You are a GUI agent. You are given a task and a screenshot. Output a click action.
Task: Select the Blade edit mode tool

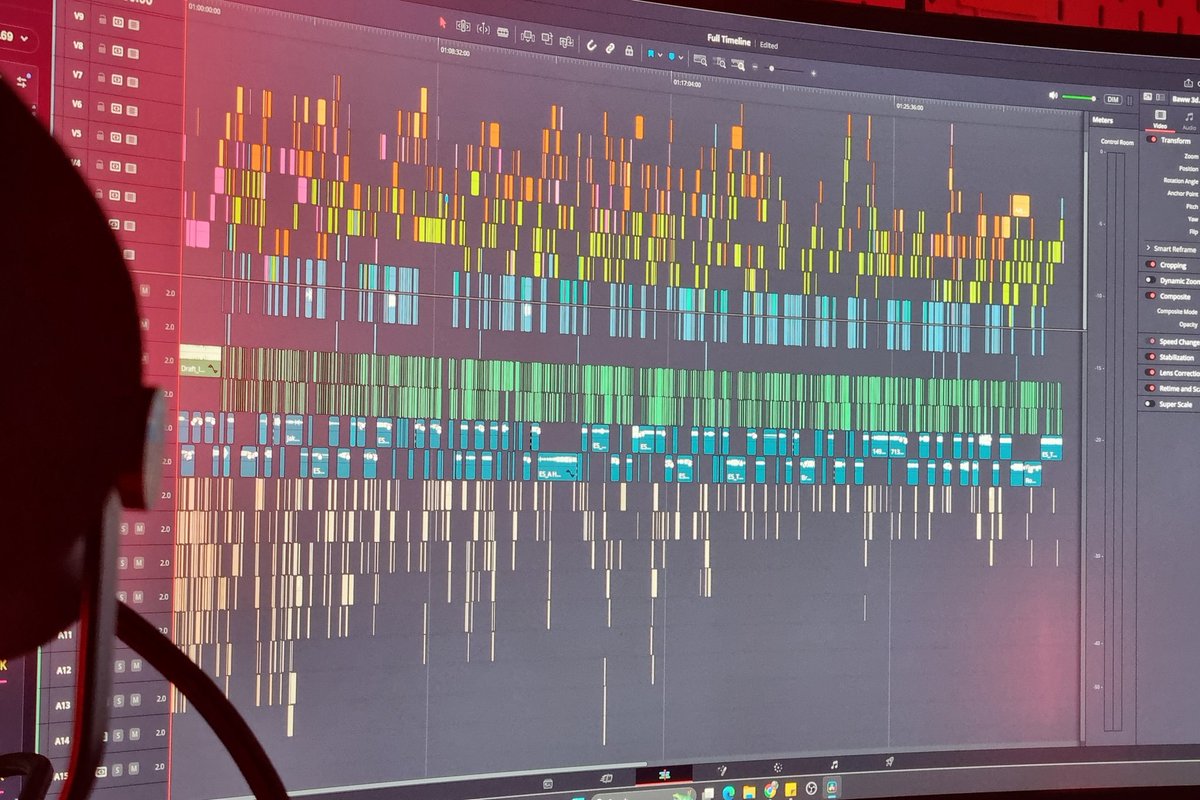[503, 32]
